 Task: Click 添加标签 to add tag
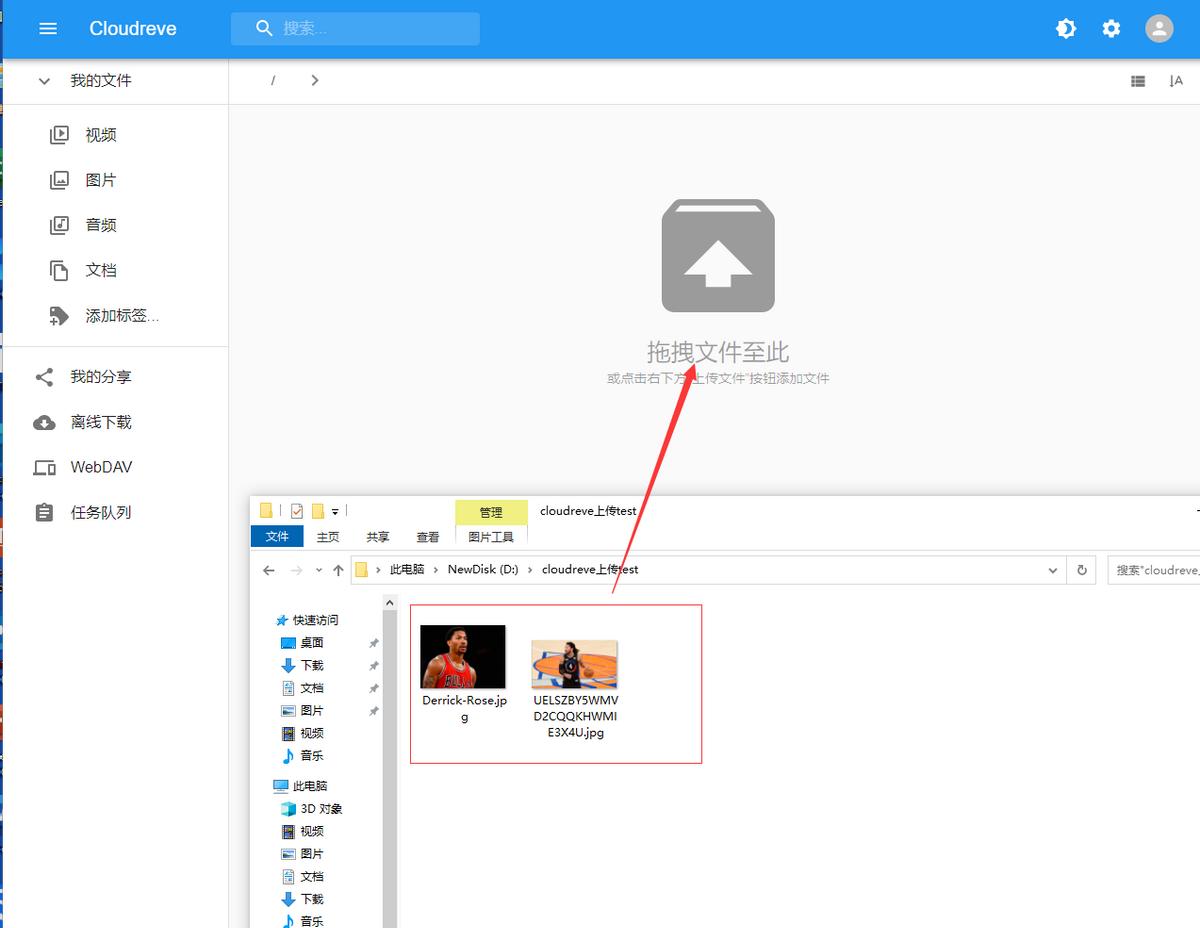pyautogui.click(x=121, y=316)
